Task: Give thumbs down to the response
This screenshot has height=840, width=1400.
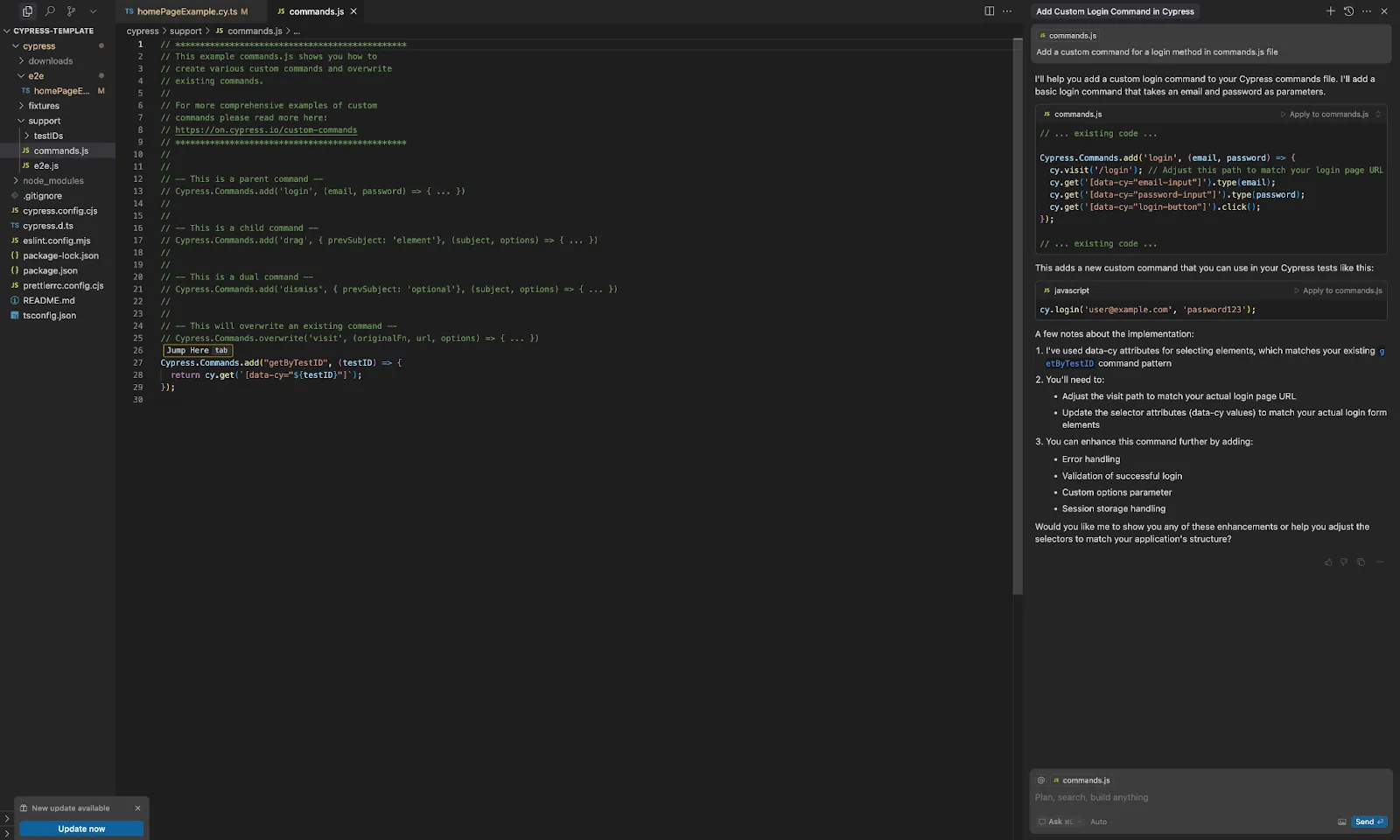Action: (x=1344, y=562)
